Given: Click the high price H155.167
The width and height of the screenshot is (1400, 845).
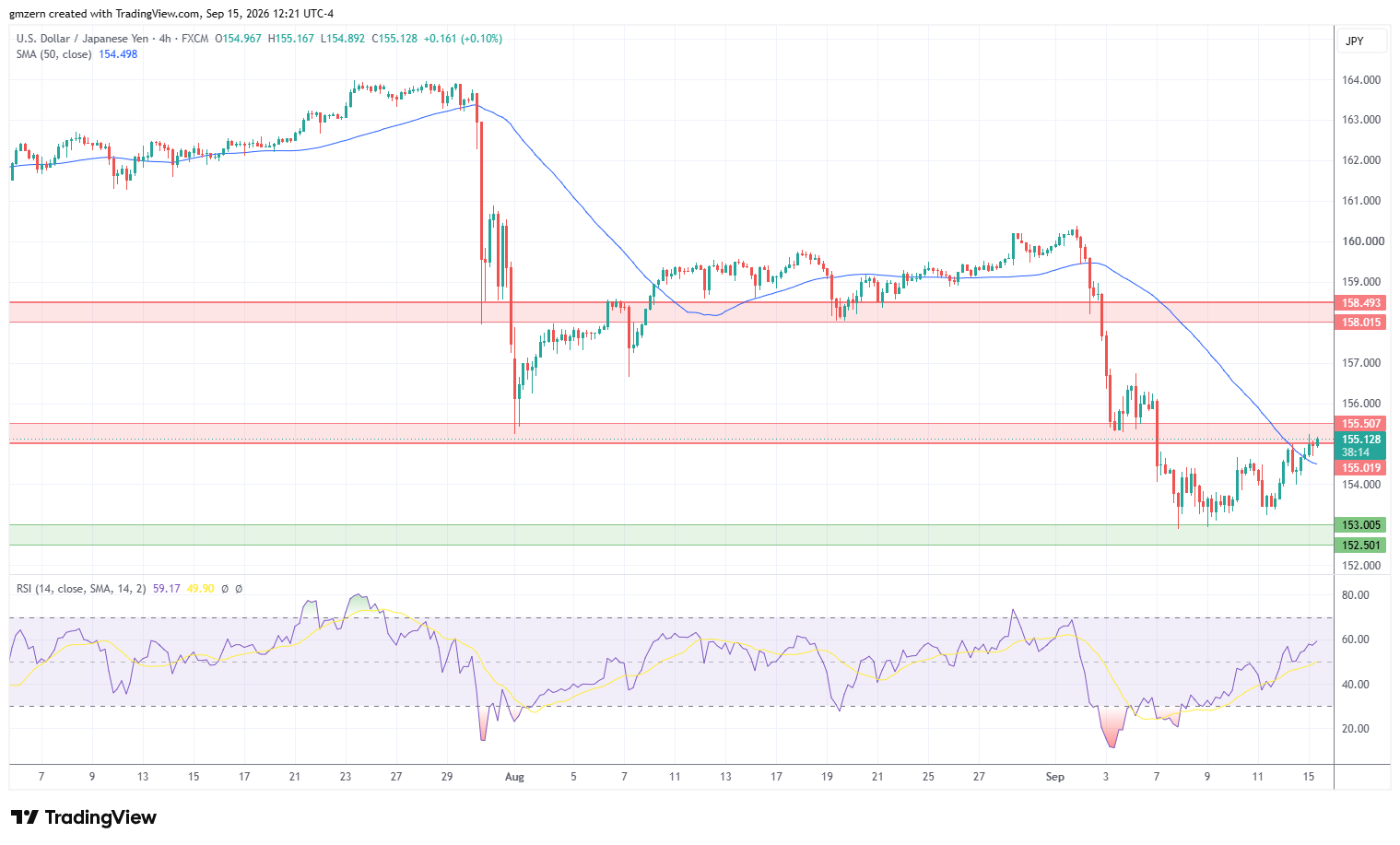Looking at the screenshot, I should click(291, 39).
